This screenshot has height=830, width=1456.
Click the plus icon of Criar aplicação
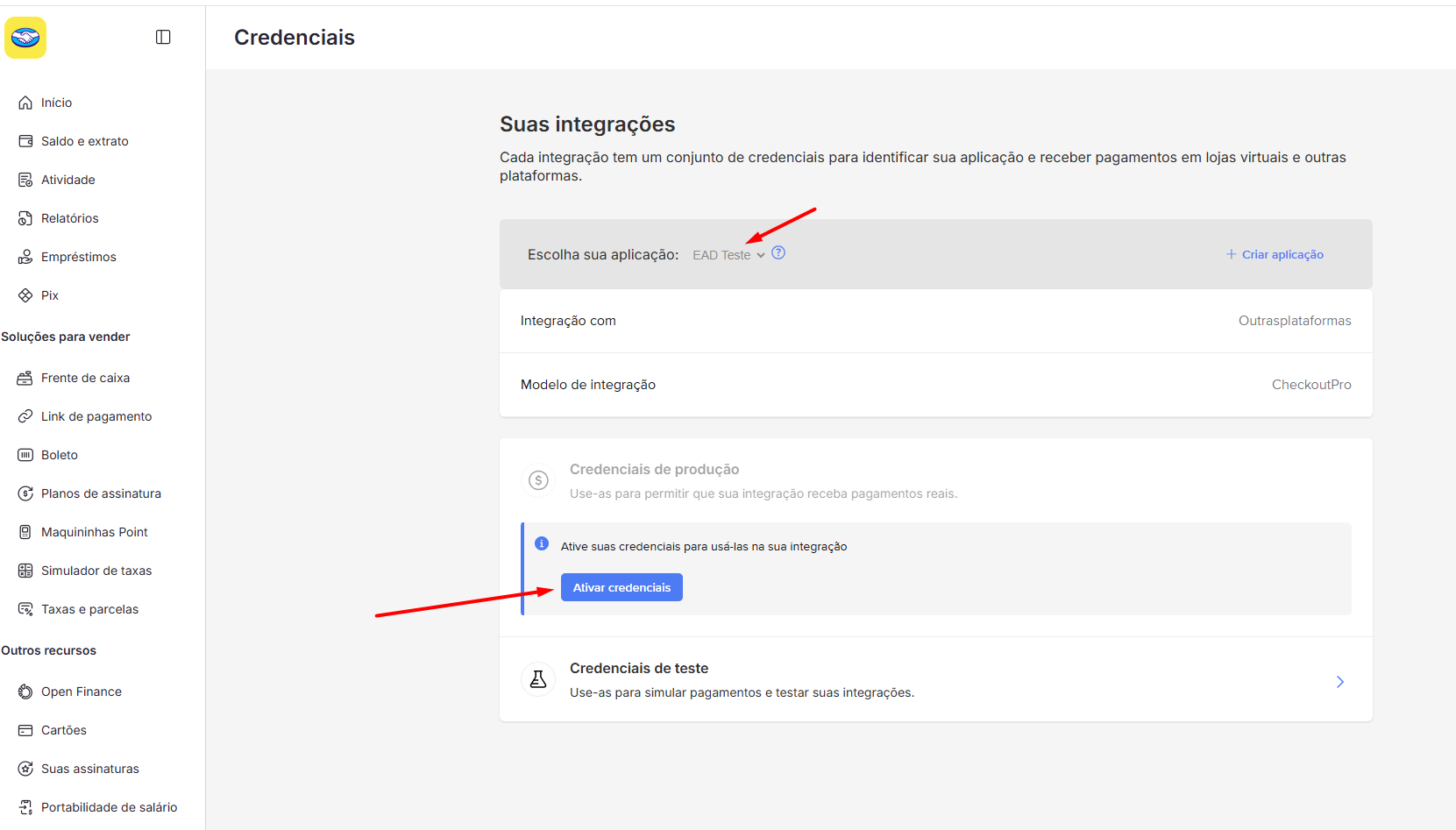(1231, 254)
